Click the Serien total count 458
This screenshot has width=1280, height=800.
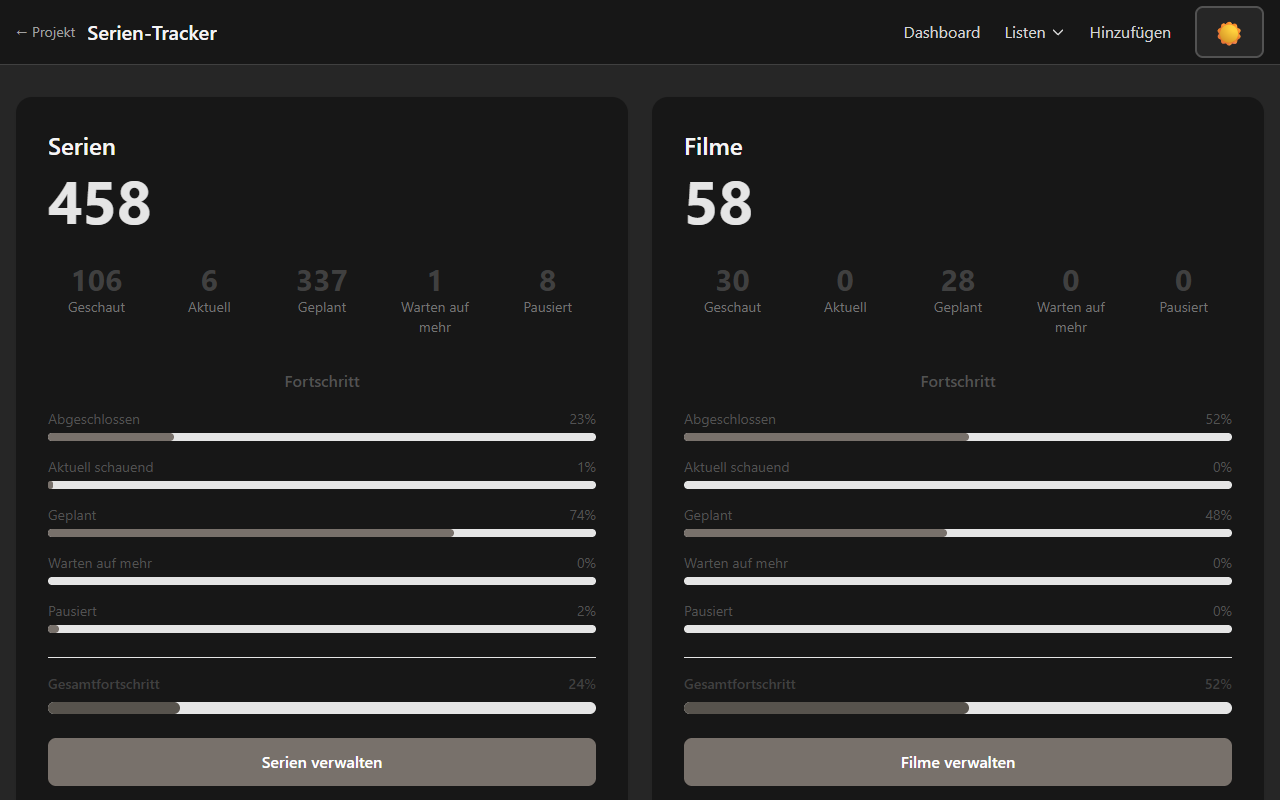click(100, 204)
